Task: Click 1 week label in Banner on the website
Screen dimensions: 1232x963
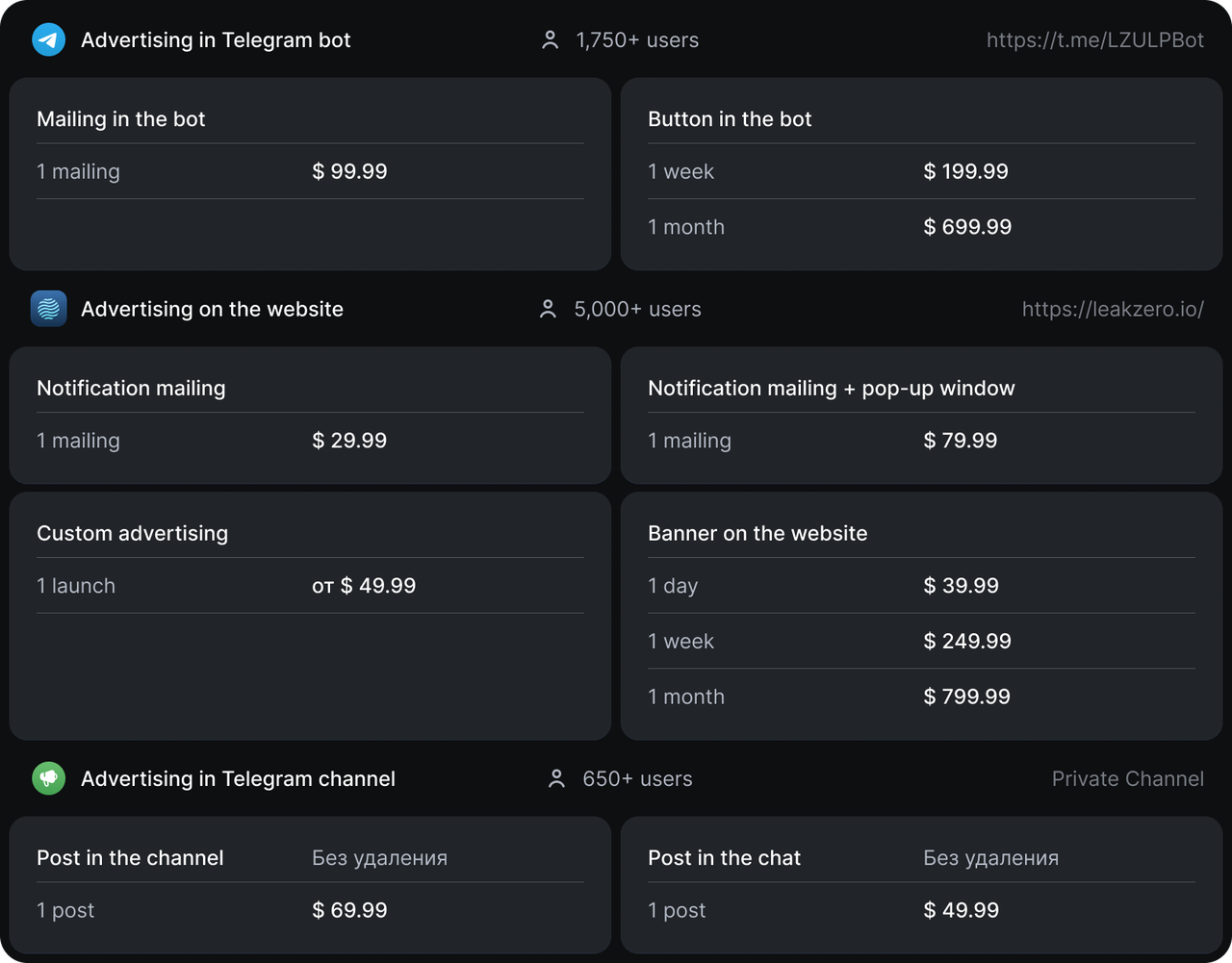Action: click(x=680, y=642)
